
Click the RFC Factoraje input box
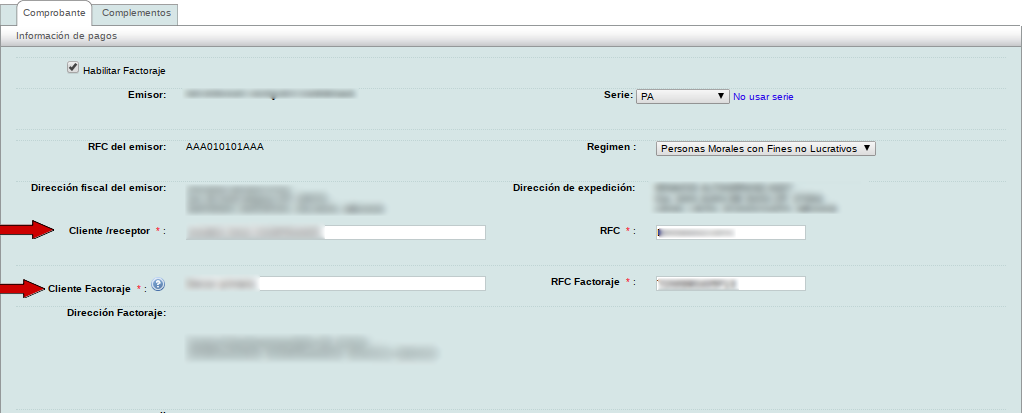[730, 284]
